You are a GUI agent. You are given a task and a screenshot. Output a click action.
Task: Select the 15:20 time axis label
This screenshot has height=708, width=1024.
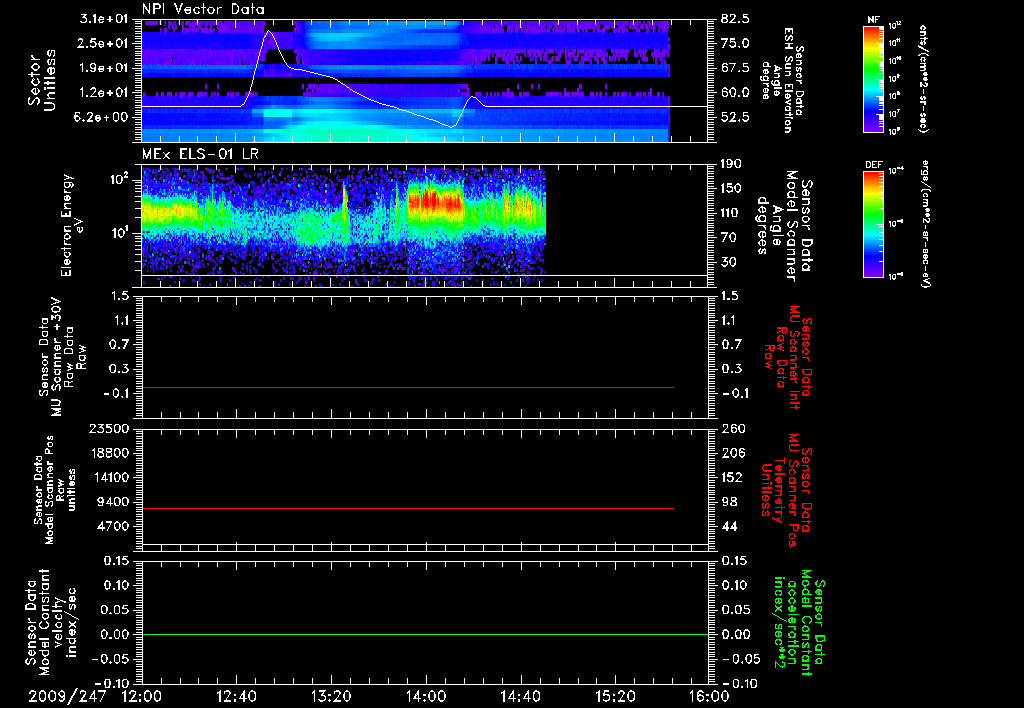(616, 695)
